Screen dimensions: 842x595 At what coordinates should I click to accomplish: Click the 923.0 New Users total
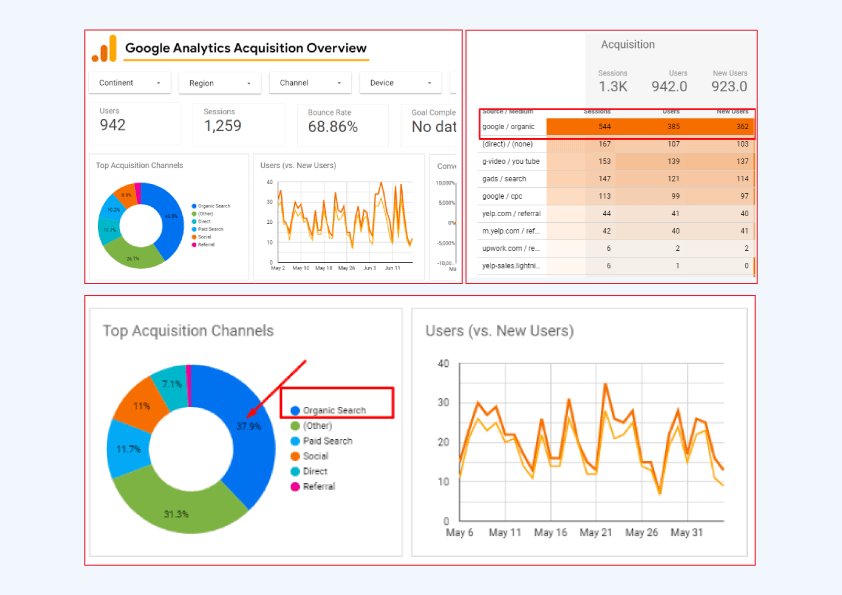(x=729, y=86)
